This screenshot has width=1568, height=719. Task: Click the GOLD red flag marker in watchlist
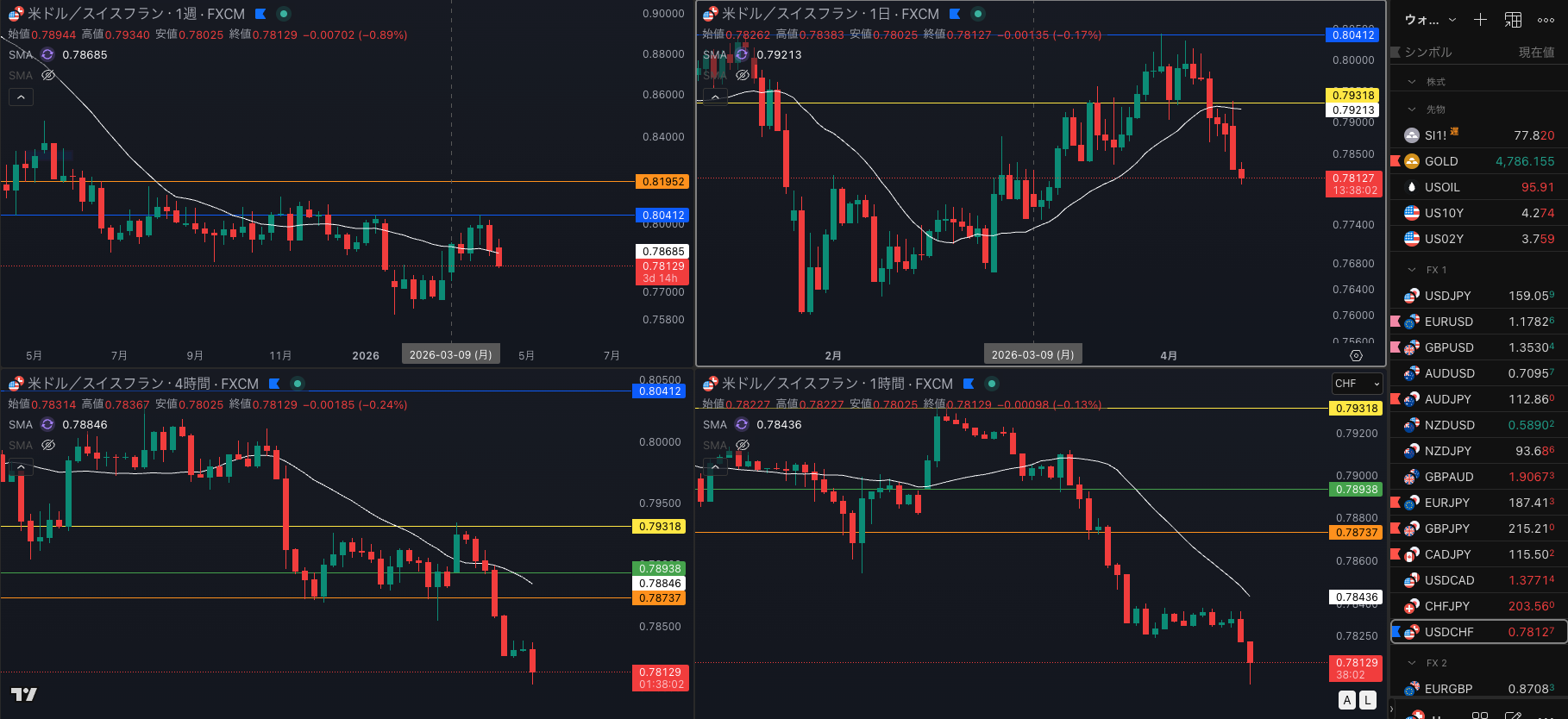(1396, 161)
